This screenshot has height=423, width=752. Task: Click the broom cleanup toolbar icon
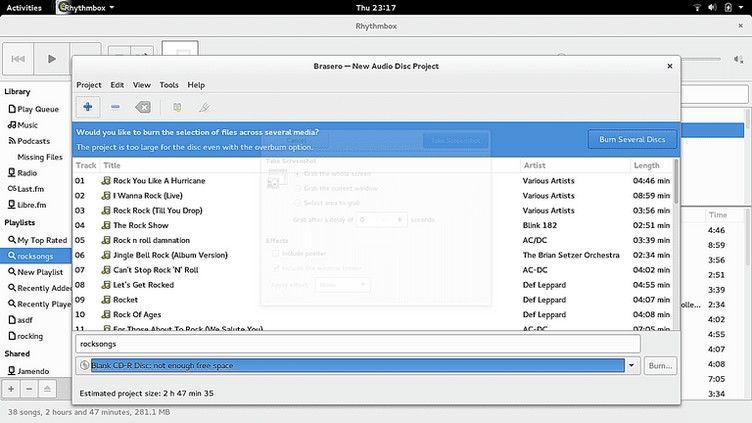tap(204, 107)
